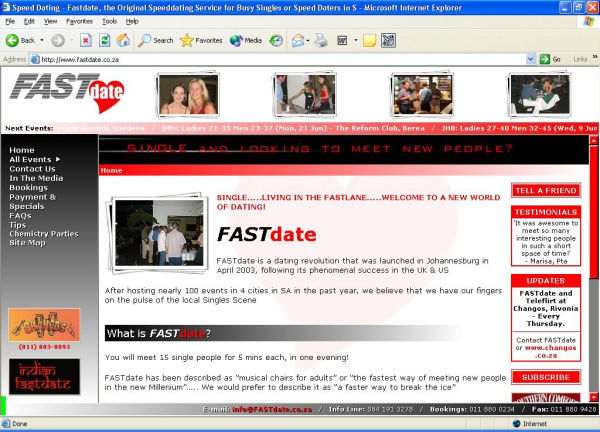The image size is (600, 432).
Task: Open the View menu
Action: click(50, 21)
